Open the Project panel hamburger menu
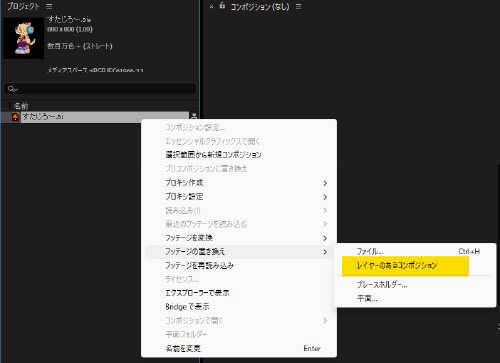 click(49, 7)
